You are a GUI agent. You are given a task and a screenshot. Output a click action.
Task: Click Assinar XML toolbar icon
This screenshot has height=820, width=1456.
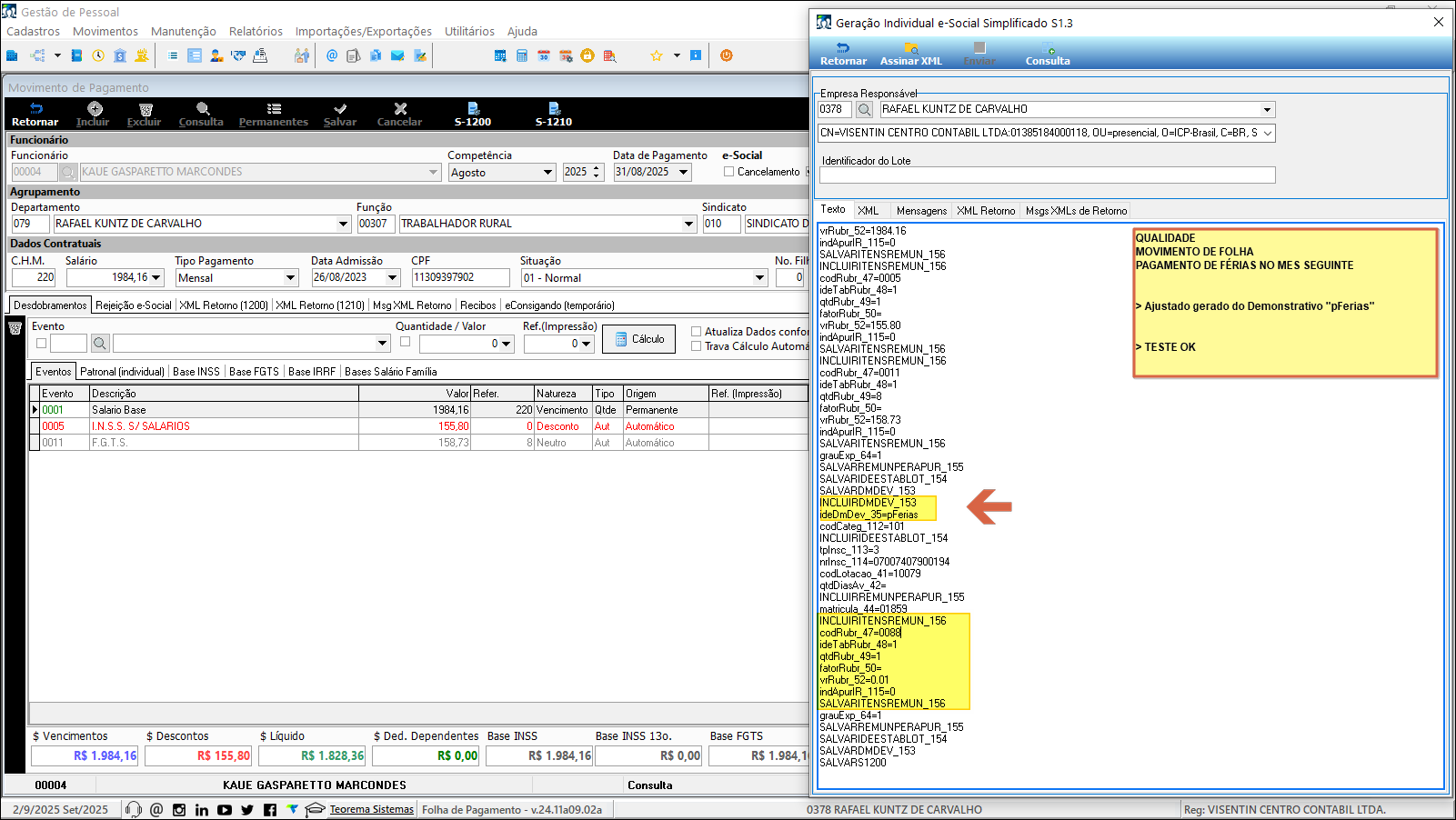(x=910, y=54)
